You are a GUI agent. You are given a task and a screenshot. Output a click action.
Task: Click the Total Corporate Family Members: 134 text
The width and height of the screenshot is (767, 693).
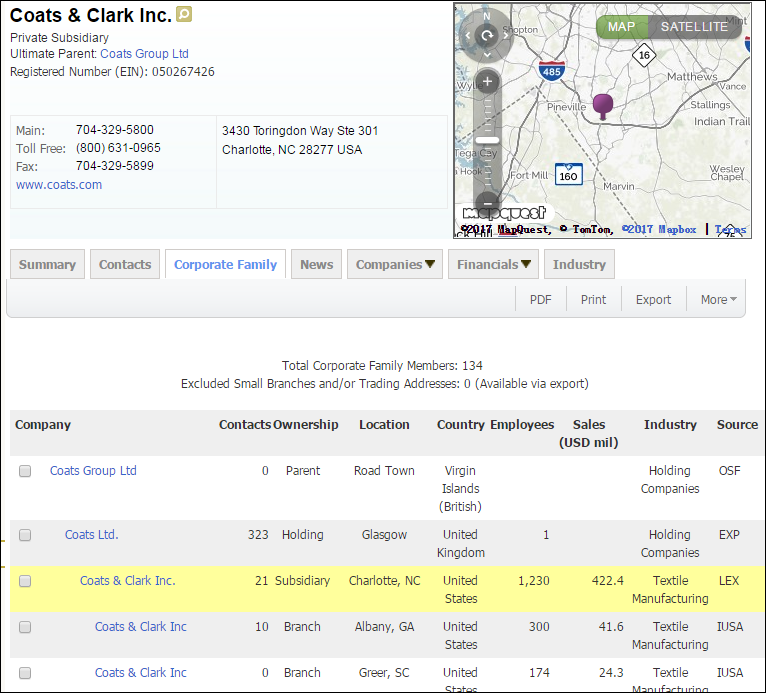tap(382, 365)
